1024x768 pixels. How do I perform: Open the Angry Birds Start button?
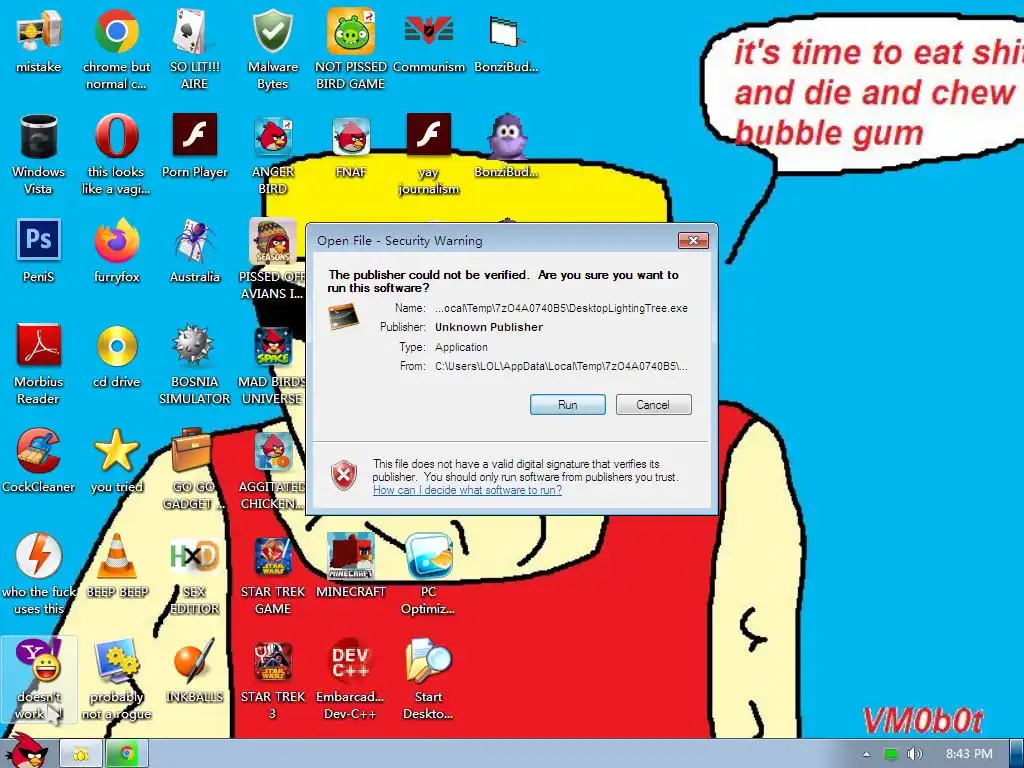(x=26, y=750)
